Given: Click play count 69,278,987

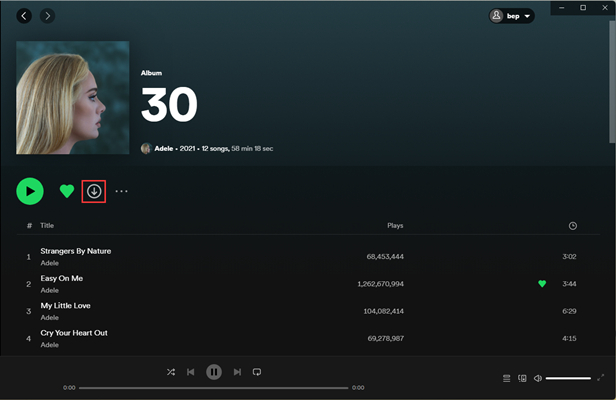Looking at the screenshot, I should tap(385, 338).
